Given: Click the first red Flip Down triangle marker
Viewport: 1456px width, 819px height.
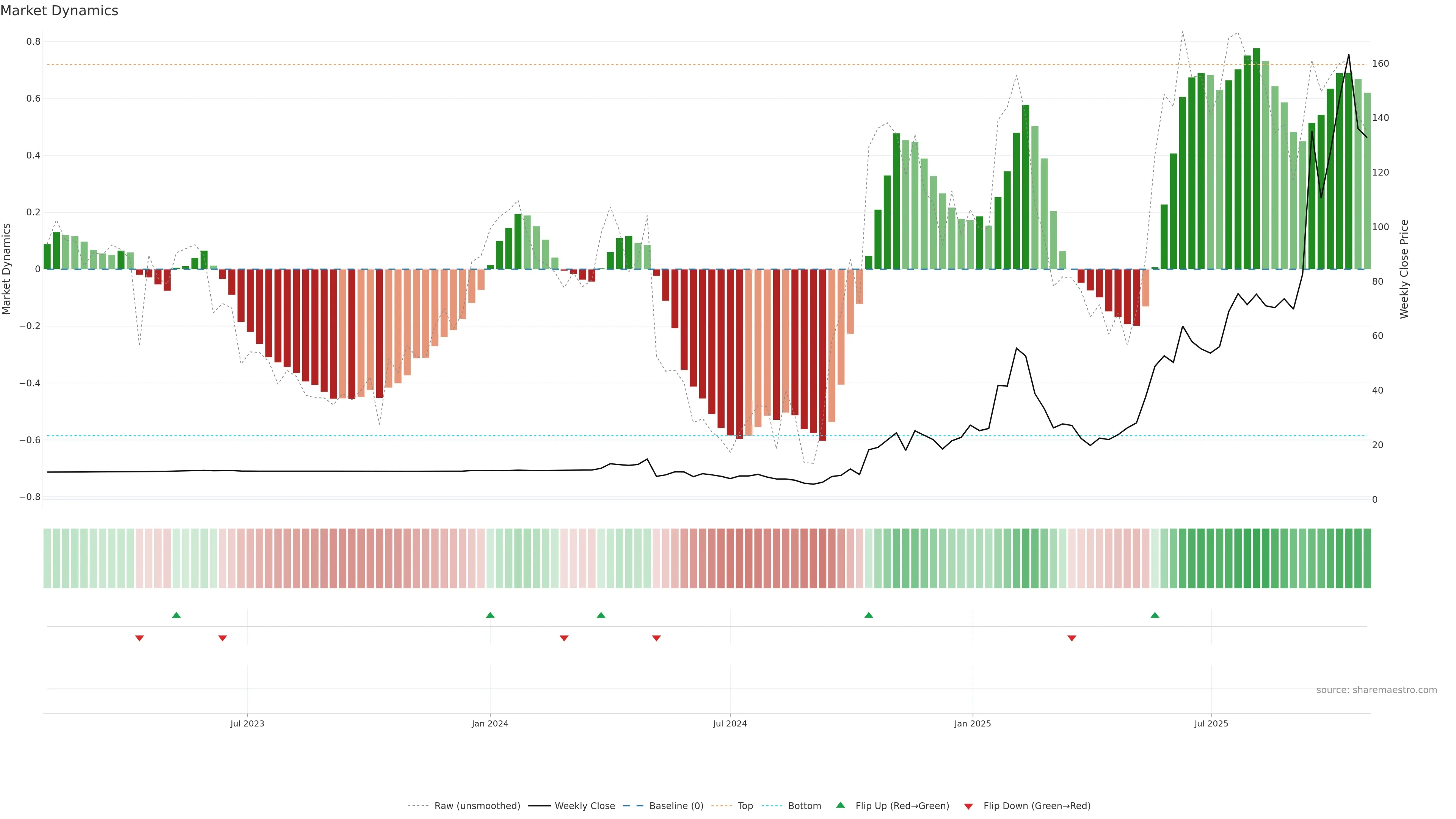Looking at the screenshot, I should [140, 638].
